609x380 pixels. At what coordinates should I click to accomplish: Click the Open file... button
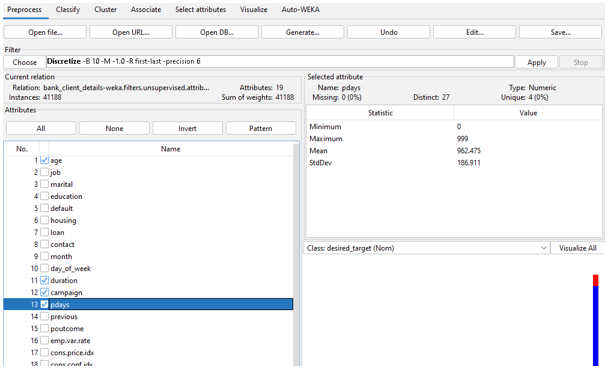coord(45,32)
